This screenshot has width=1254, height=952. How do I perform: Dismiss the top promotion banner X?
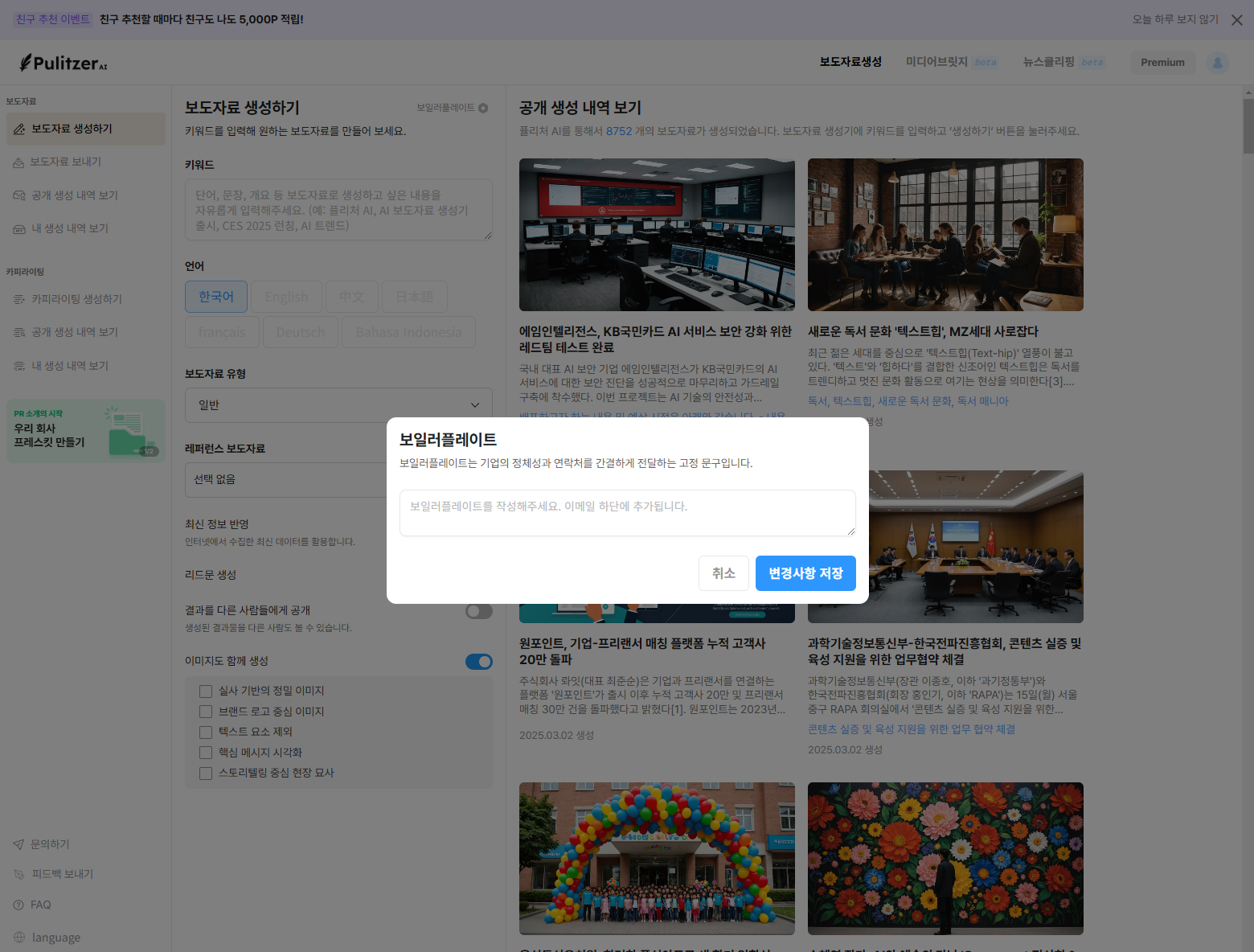(x=1236, y=20)
